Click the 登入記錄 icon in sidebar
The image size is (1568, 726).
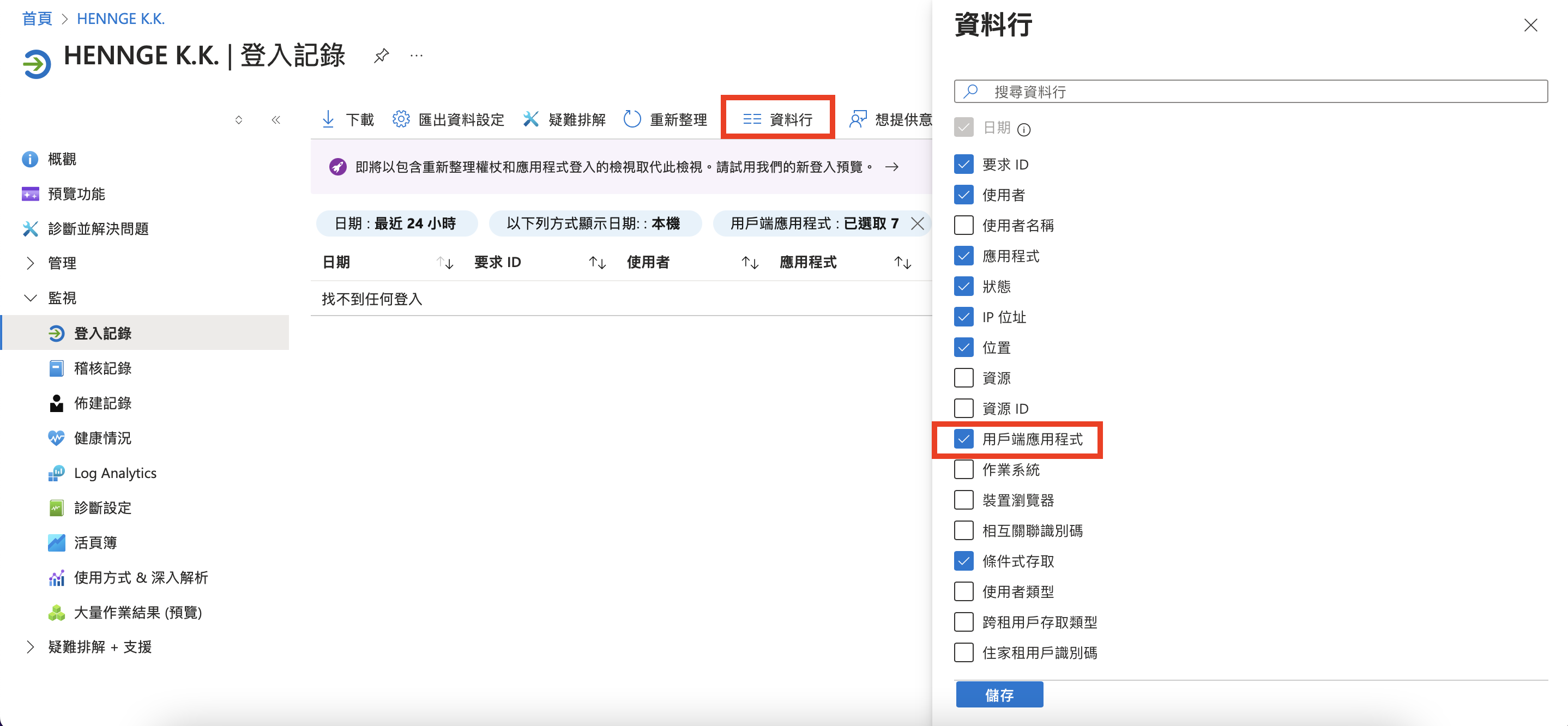(56, 333)
